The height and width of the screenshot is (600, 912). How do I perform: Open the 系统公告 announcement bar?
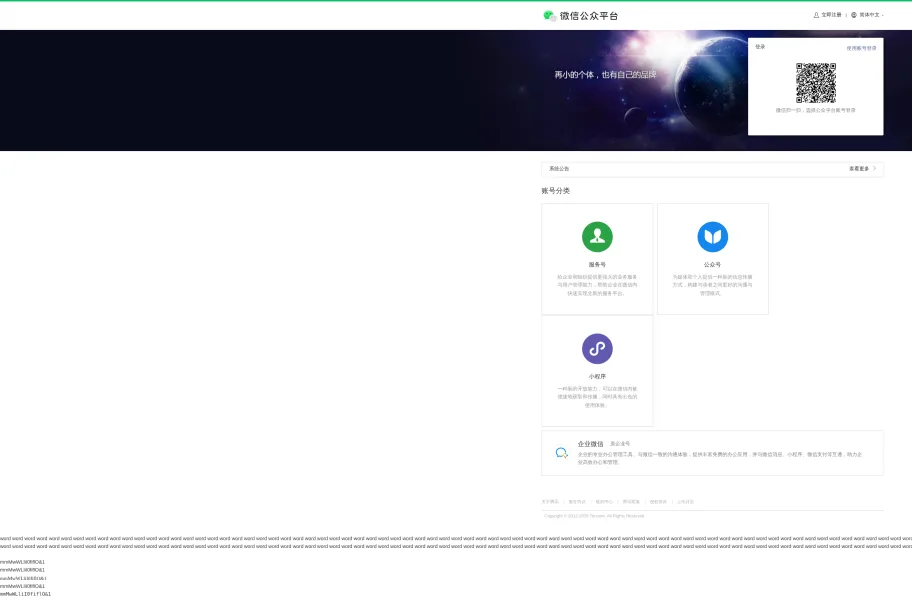(712, 169)
